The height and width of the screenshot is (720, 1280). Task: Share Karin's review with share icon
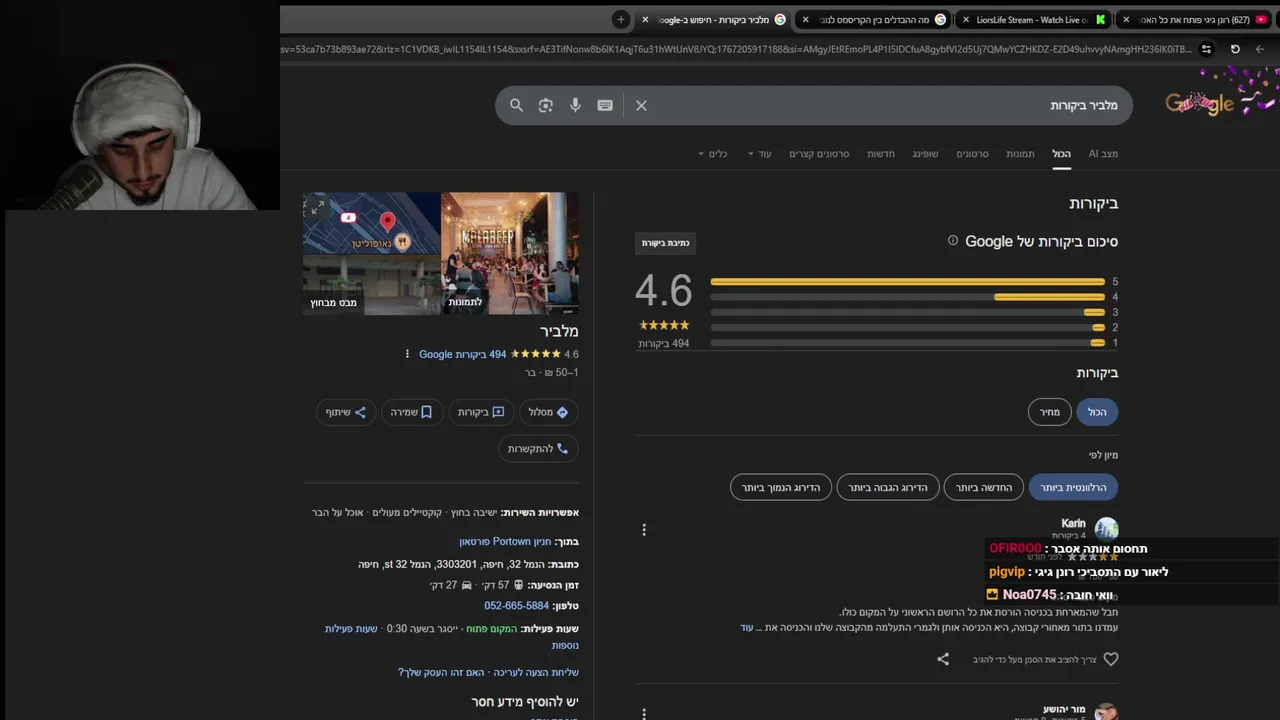pyautogui.click(x=943, y=659)
